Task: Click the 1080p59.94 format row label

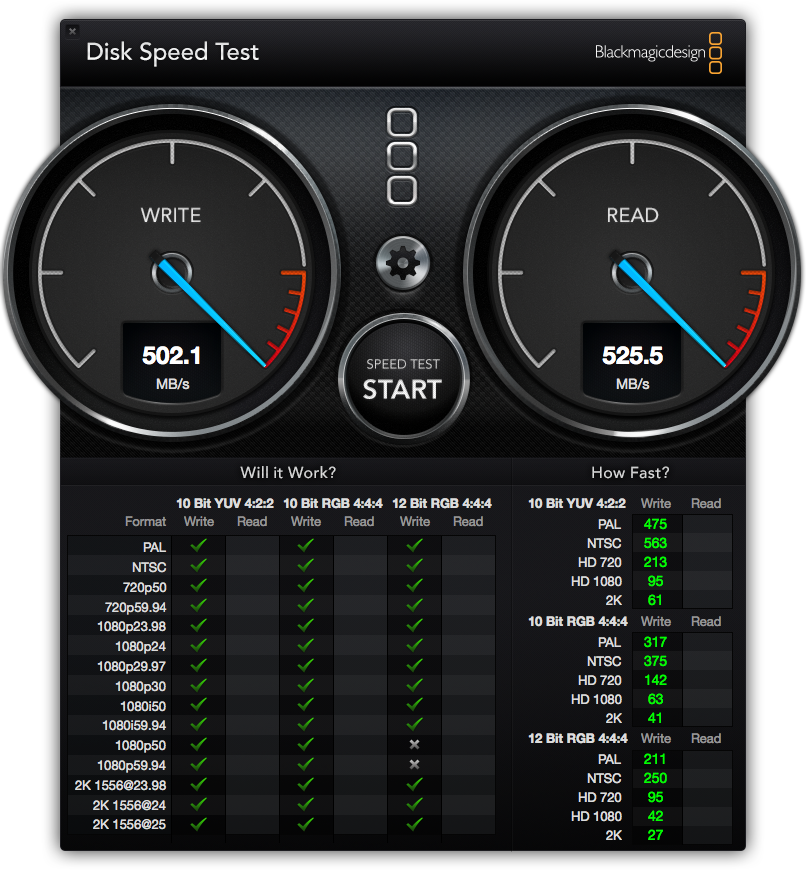Action: [131, 766]
